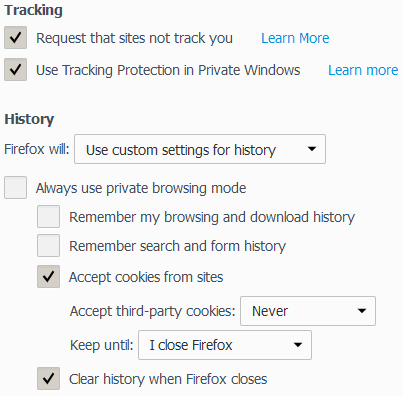The width and height of the screenshot is (403, 396).
Task: Click arrow on custom settings for history
Action: [x=312, y=149]
